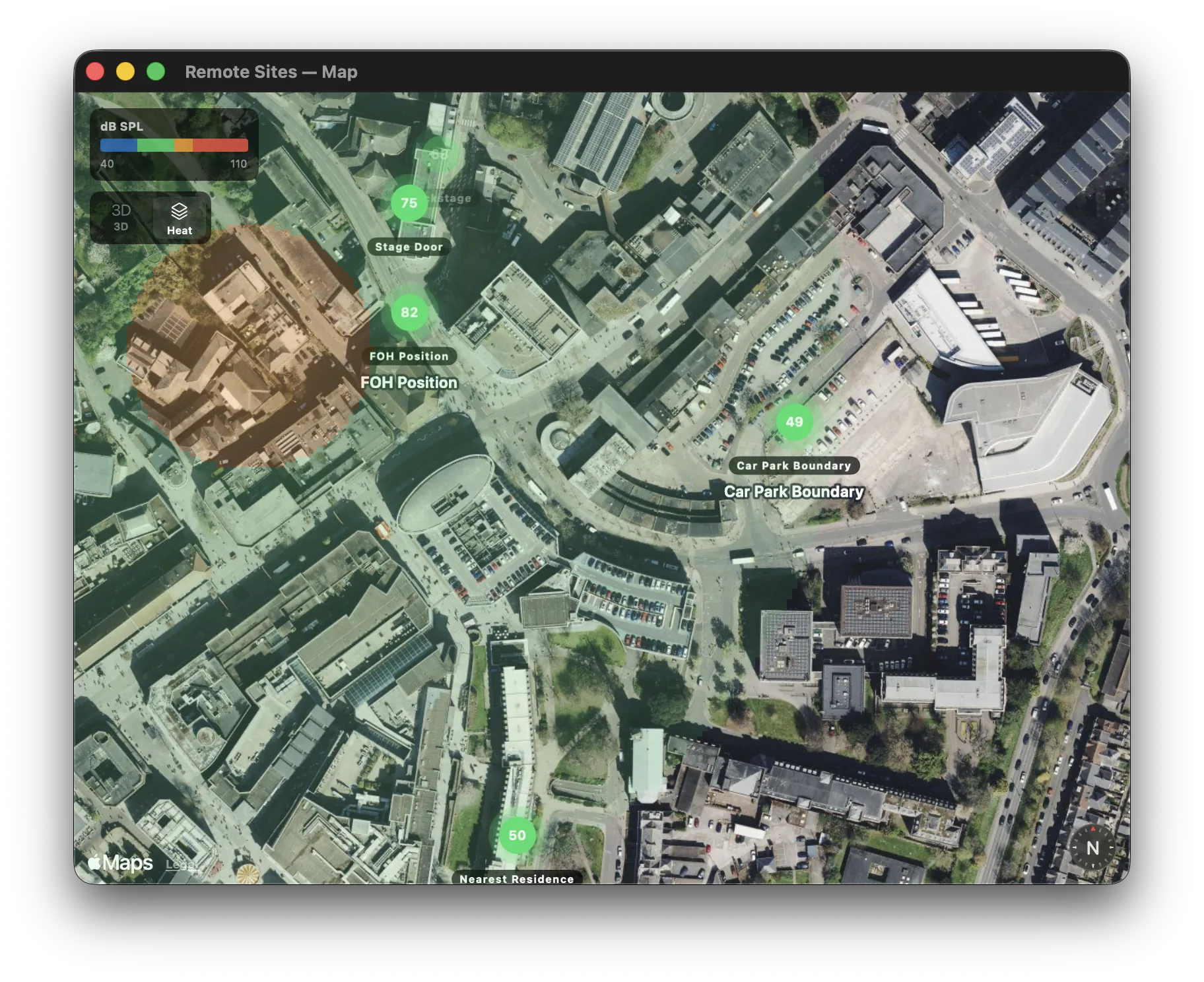This screenshot has height=982, width=1204.
Task: Click the north compass indicator
Action: (1092, 848)
